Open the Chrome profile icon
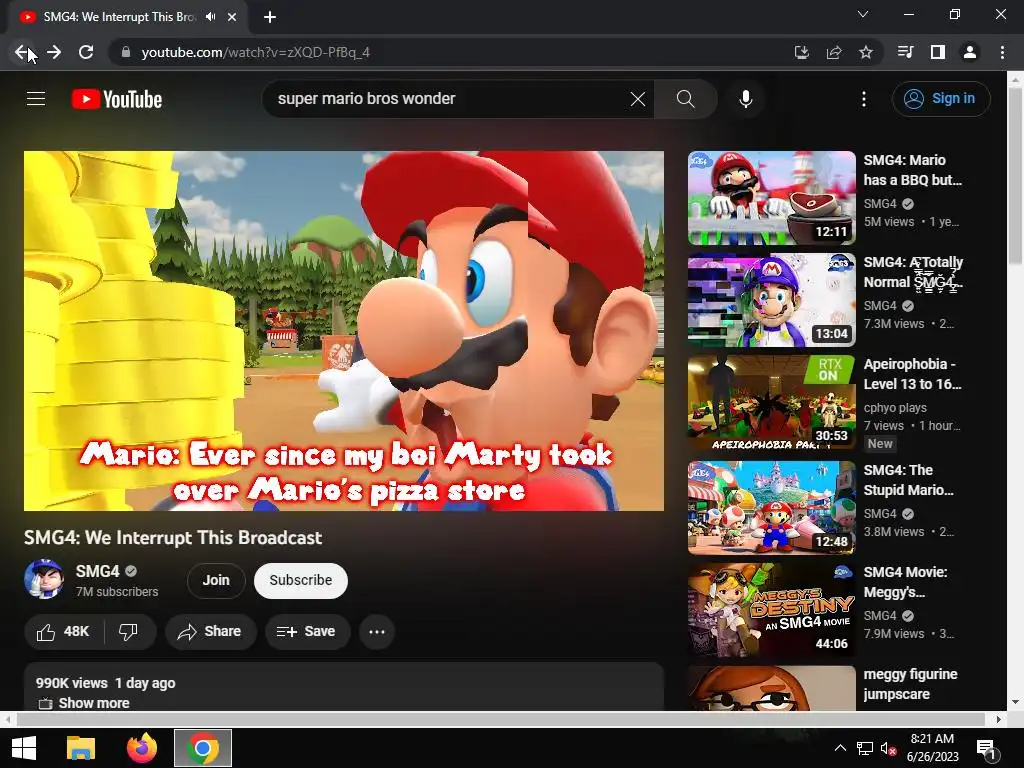 click(970, 52)
